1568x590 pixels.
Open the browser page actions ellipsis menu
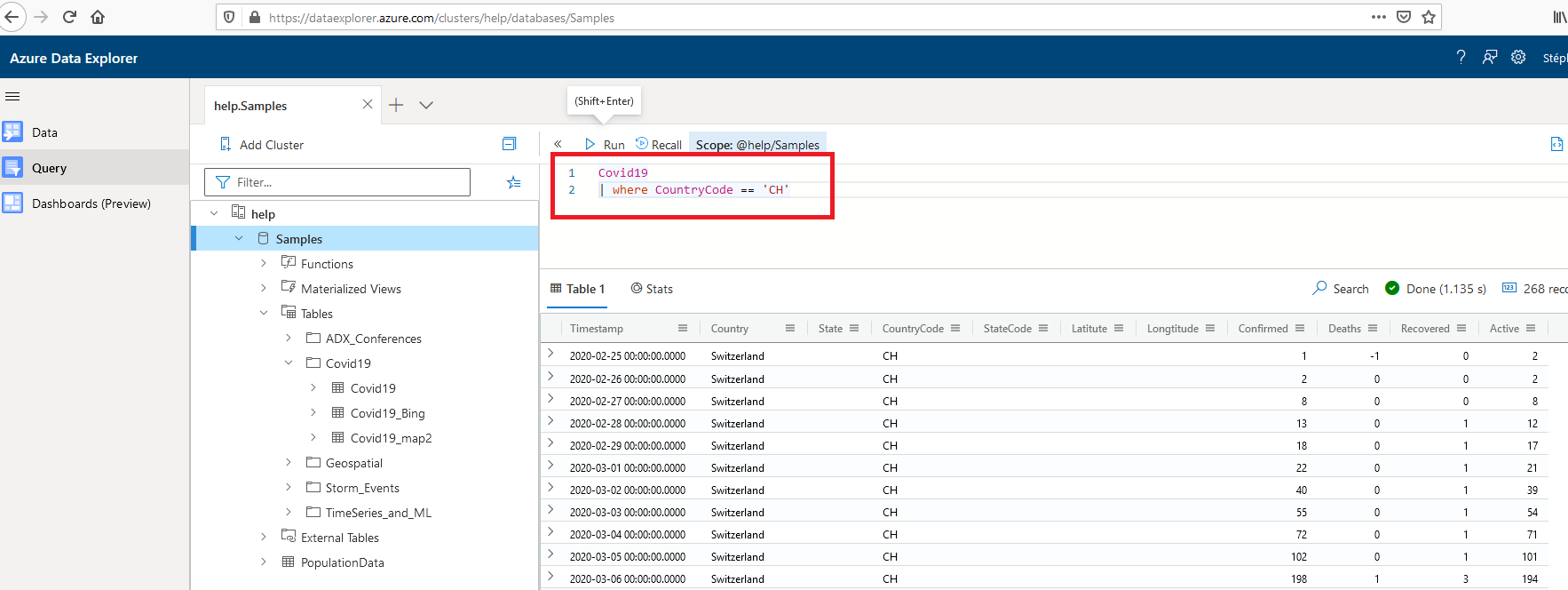point(1379,17)
